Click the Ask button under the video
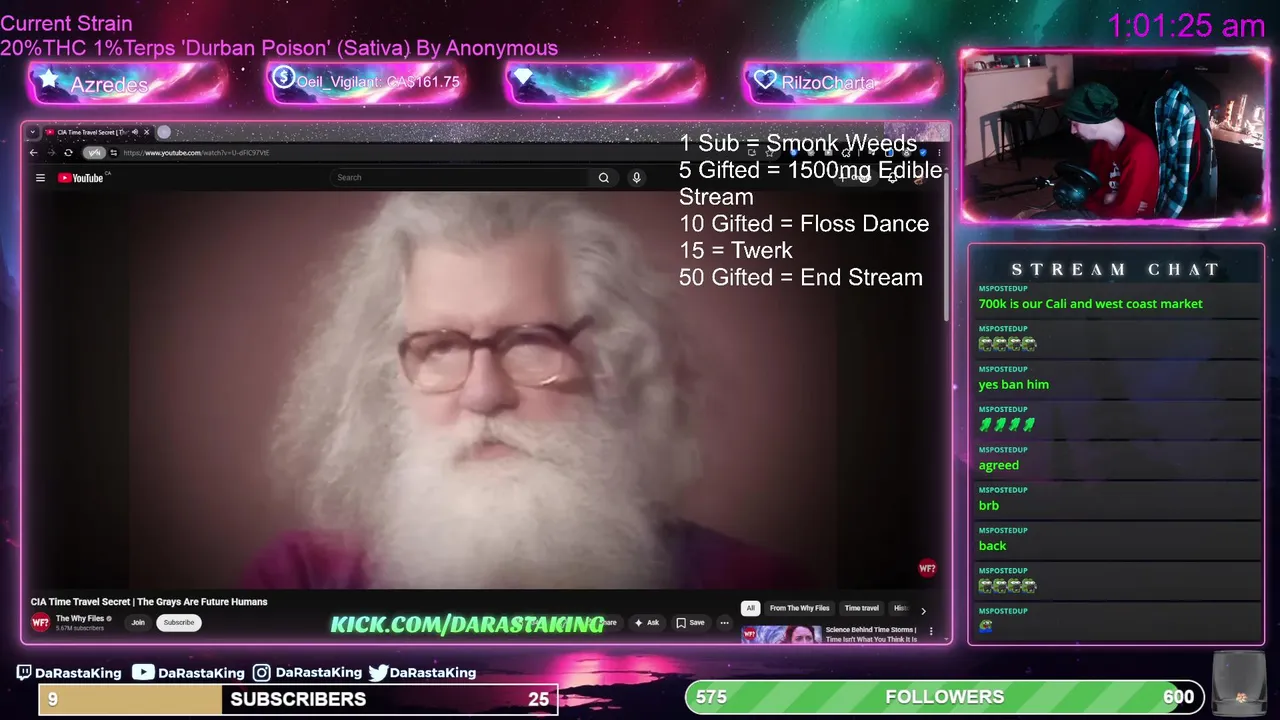This screenshot has width=1280, height=720. 646,622
